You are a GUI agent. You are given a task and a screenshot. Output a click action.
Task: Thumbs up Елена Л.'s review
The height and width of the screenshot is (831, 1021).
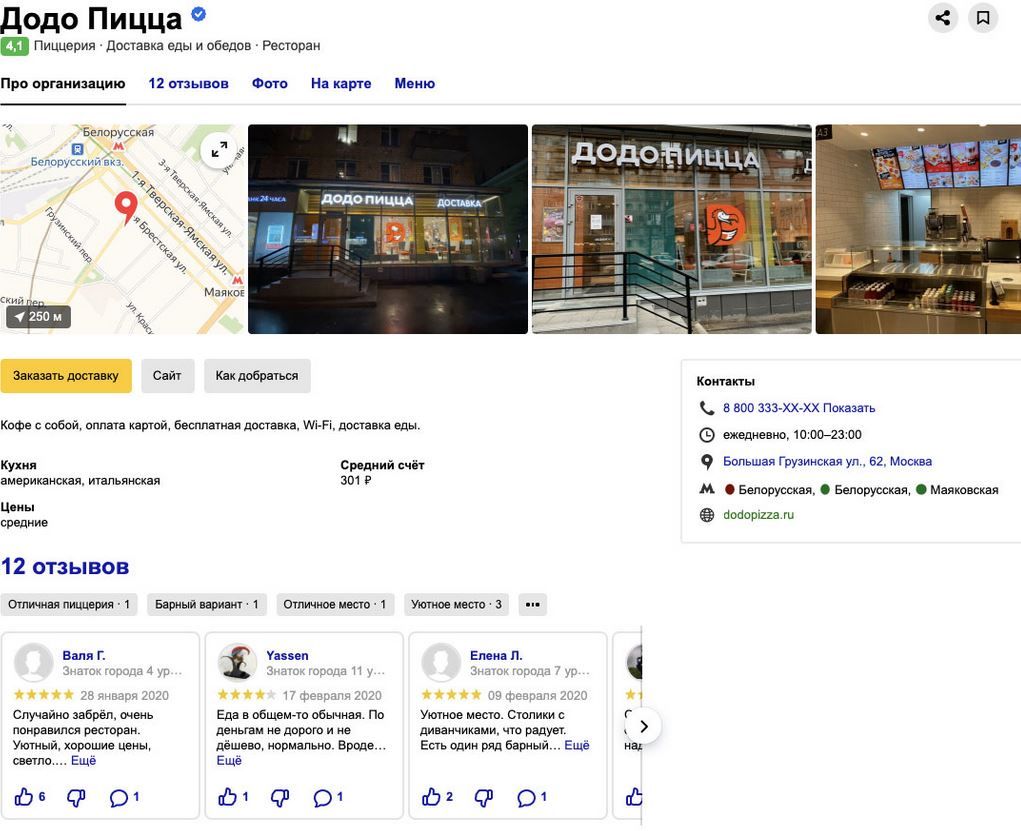(431, 797)
